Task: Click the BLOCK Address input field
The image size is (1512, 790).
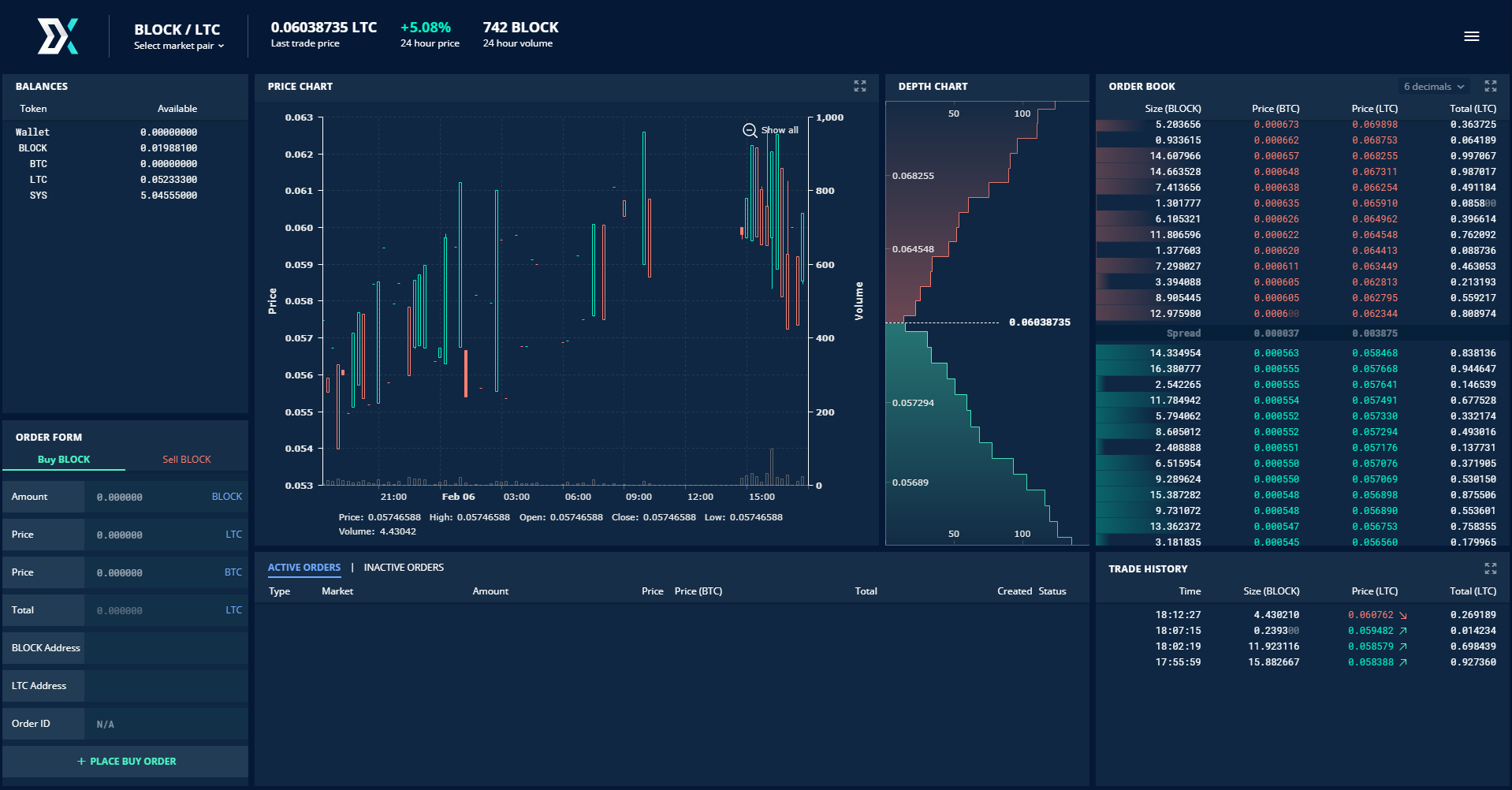Action: tap(166, 648)
